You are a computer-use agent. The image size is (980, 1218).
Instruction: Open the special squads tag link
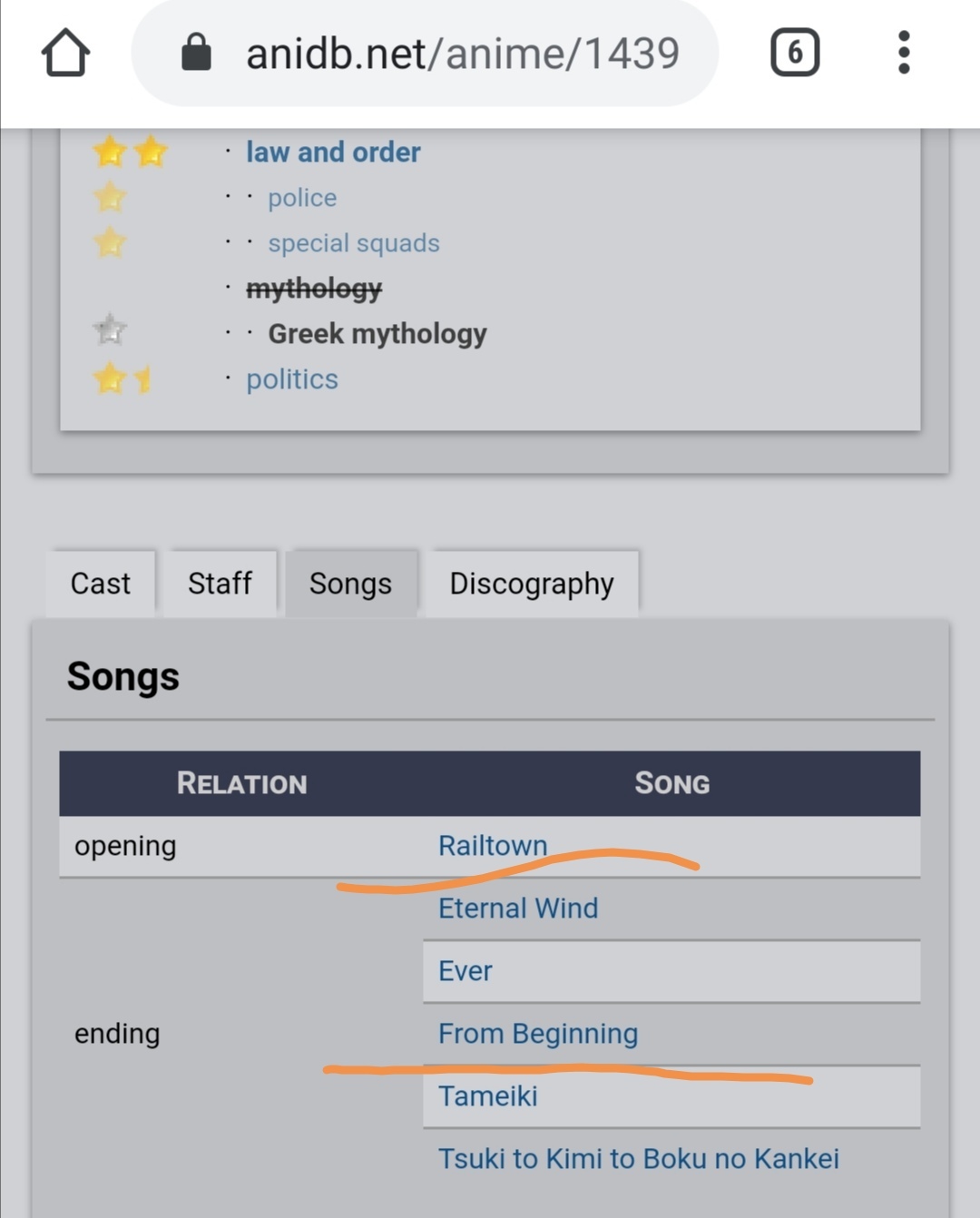point(354,243)
